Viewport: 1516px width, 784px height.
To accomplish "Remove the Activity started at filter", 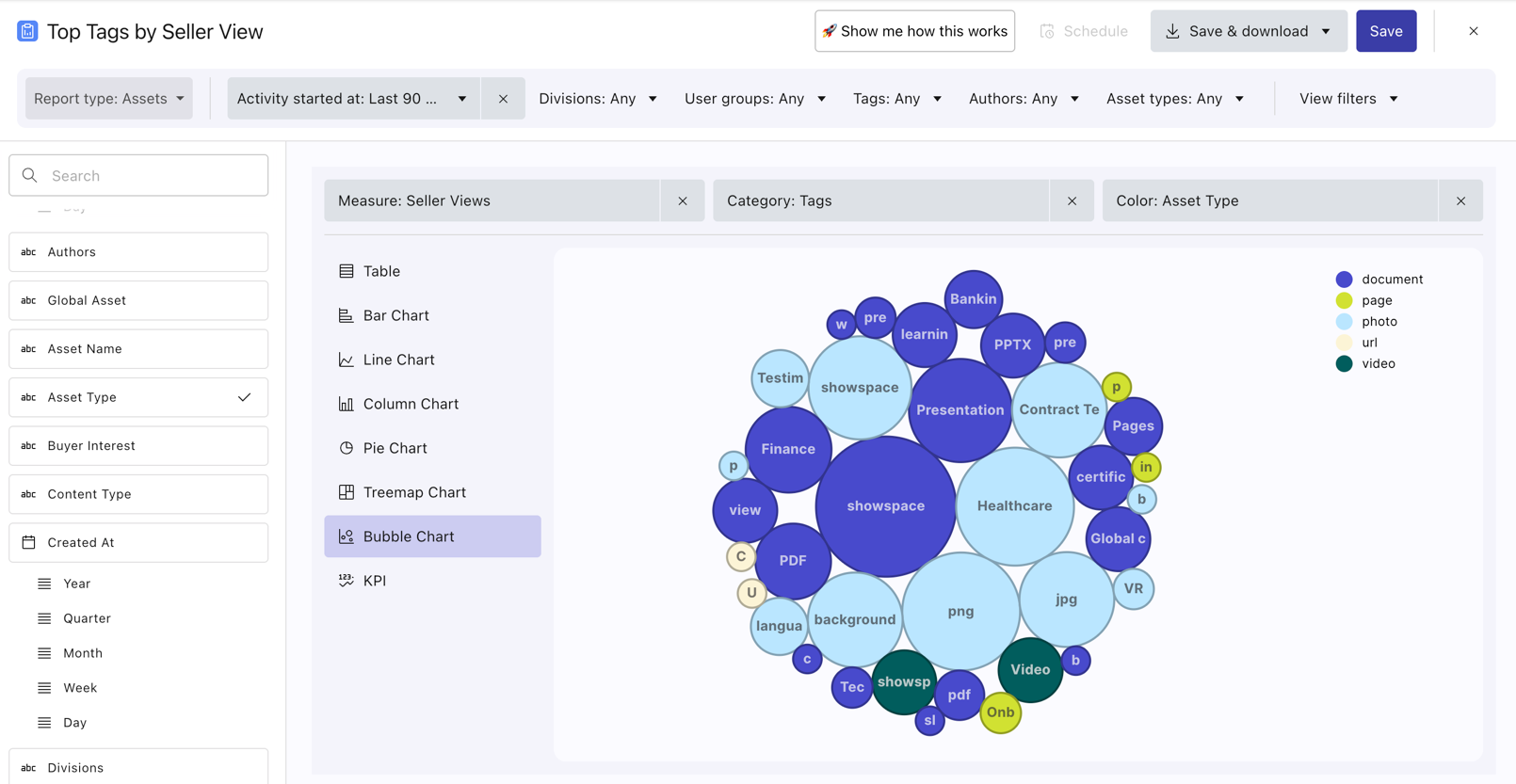I will click(x=503, y=99).
